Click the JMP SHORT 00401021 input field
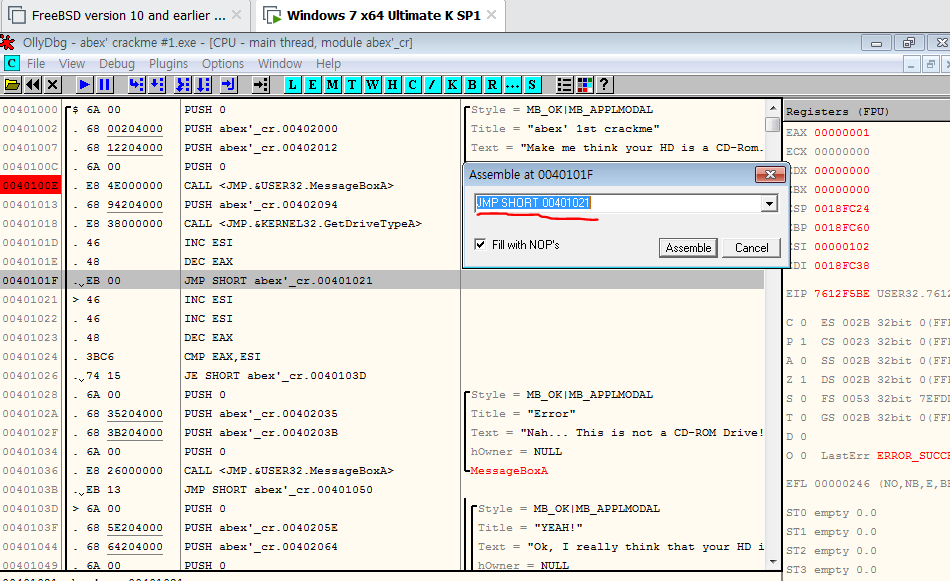The width and height of the screenshot is (950, 581). pos(618,203)
